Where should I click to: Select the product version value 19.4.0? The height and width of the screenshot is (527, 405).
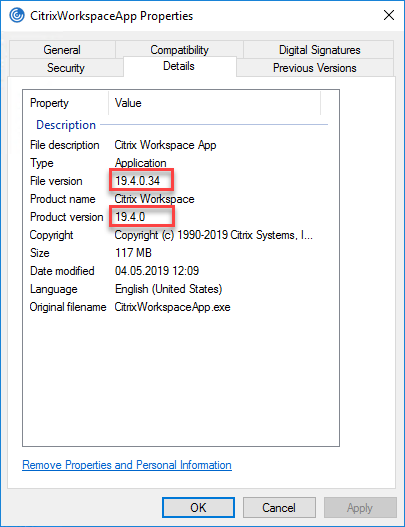(x=130, y=217)
